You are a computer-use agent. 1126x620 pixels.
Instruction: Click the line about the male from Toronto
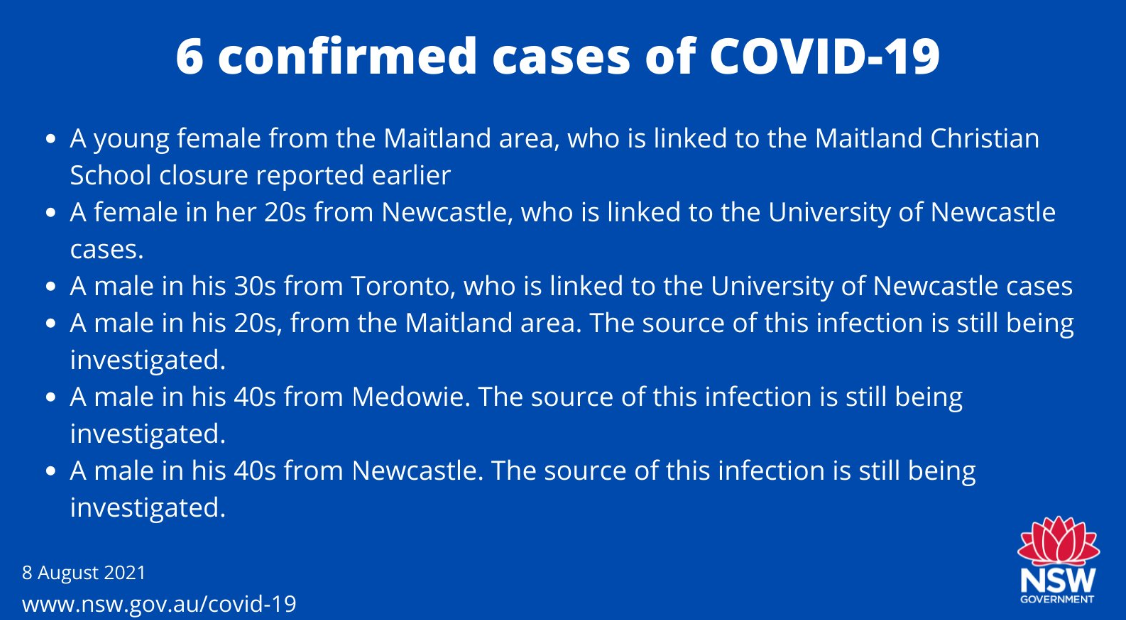(x=571, y=286)
